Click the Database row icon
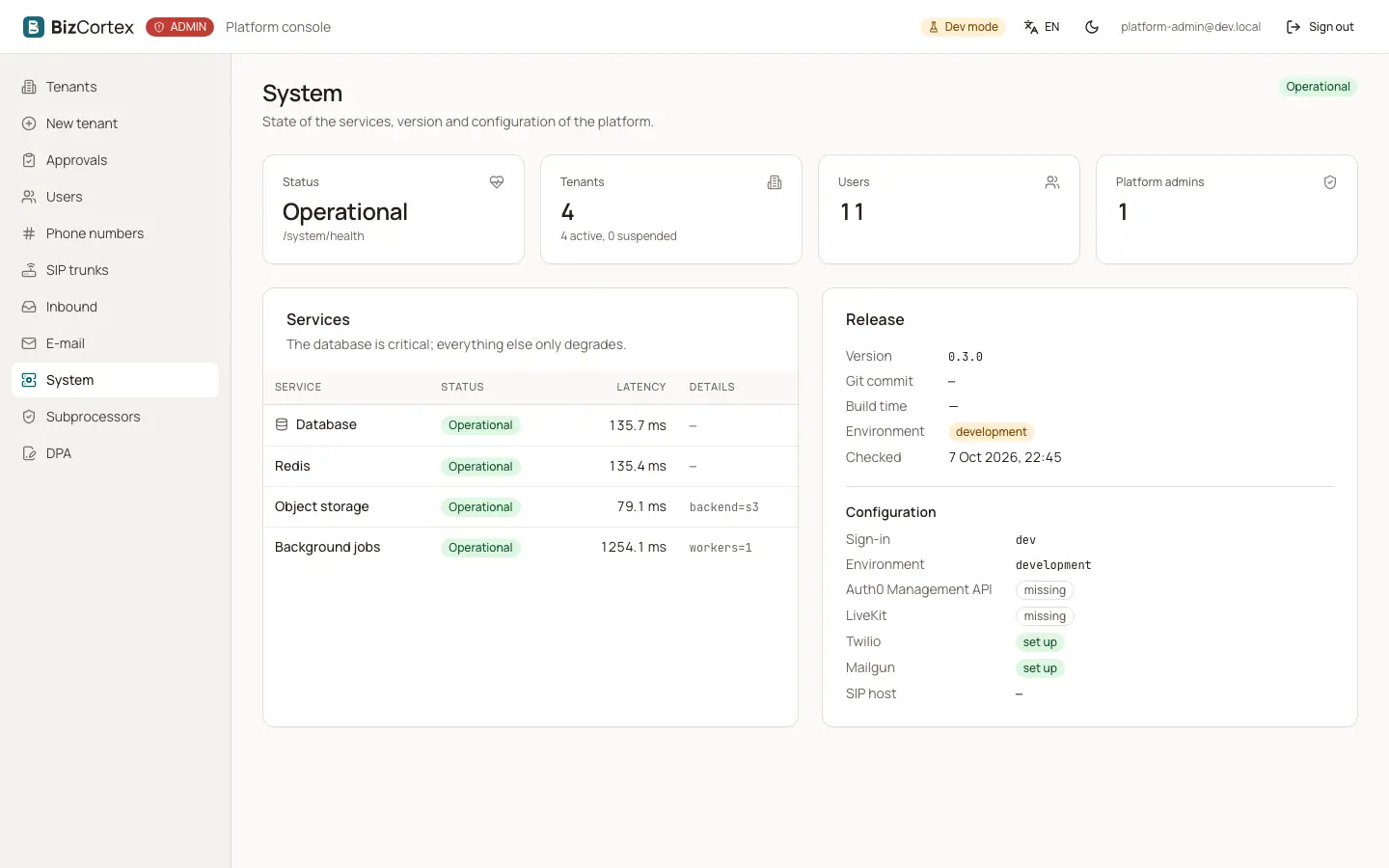Image resolution: width=1389 pixels, height=868 pixels. pos(282,424)
